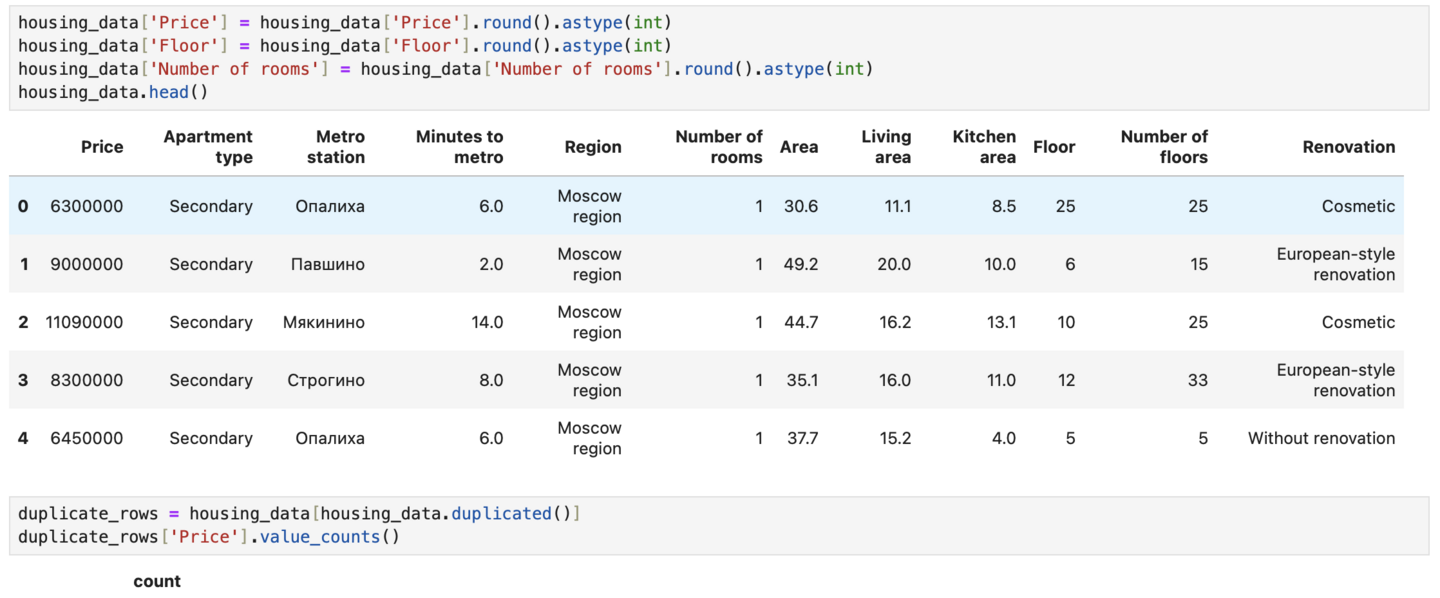Viewport: 1440px width, 598px height.
Task: Select the 11090000 price cell
Action: pos(85,322)
